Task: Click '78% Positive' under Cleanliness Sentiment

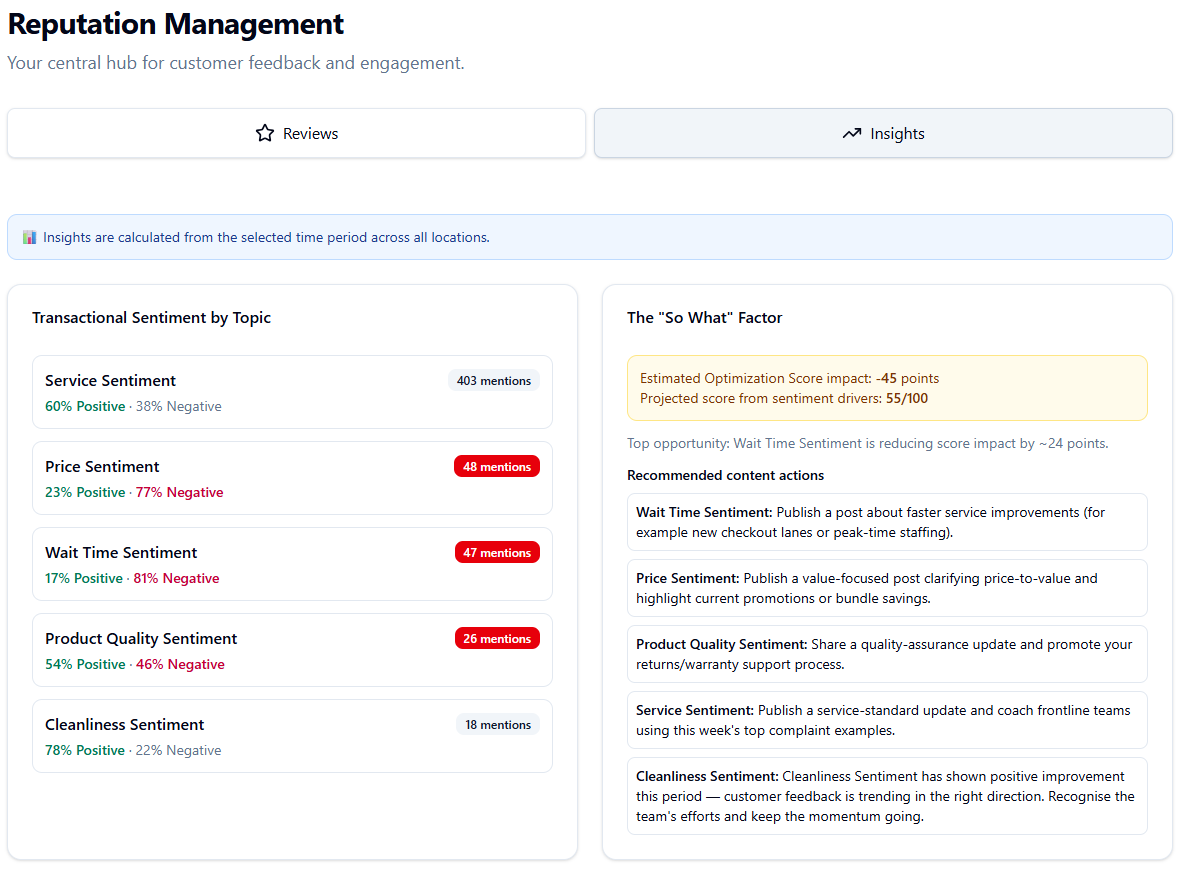Action: pyautogui.click(x=85, y=750)
